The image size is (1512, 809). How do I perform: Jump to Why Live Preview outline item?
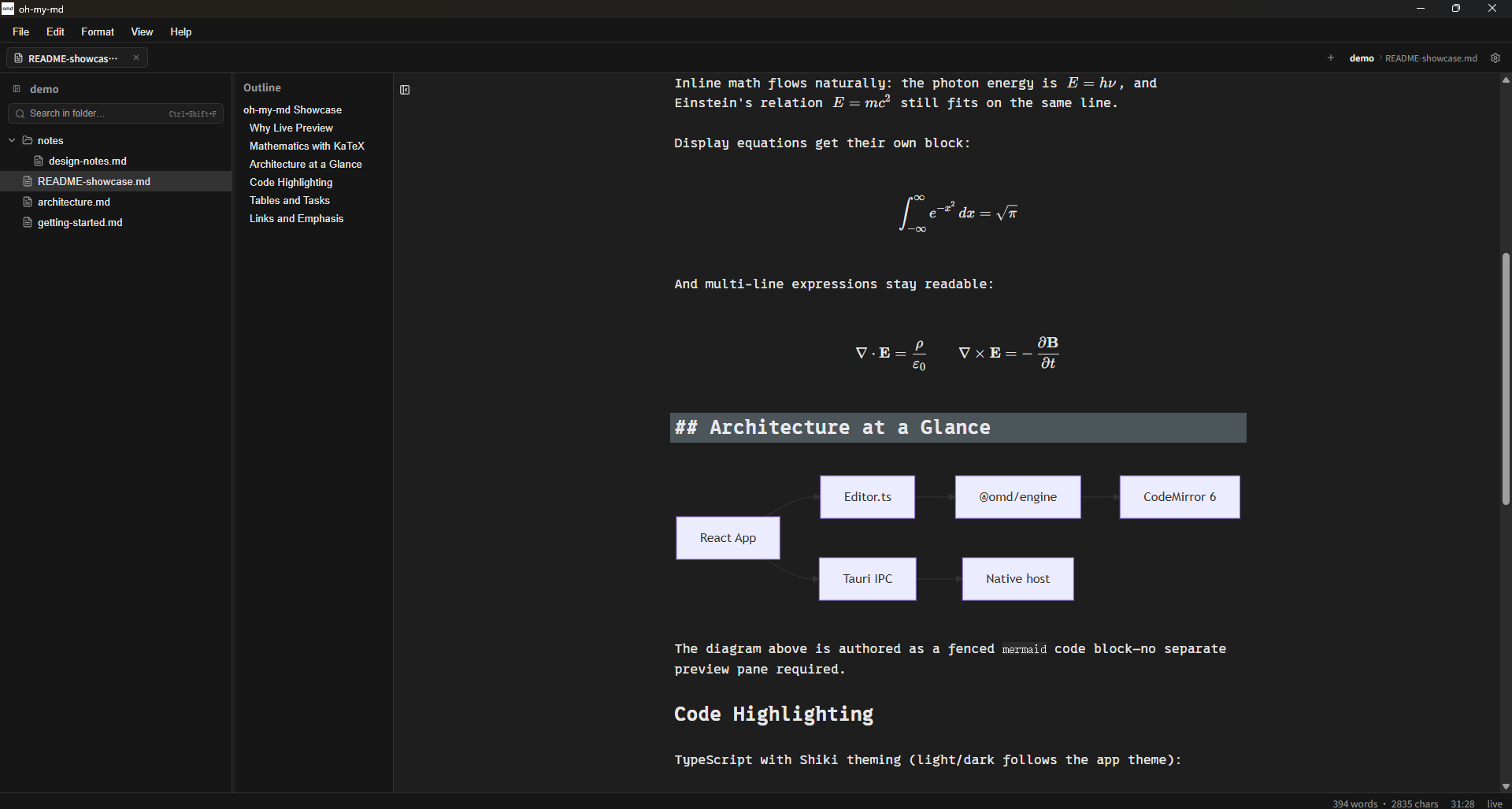(x=291, y=128)
